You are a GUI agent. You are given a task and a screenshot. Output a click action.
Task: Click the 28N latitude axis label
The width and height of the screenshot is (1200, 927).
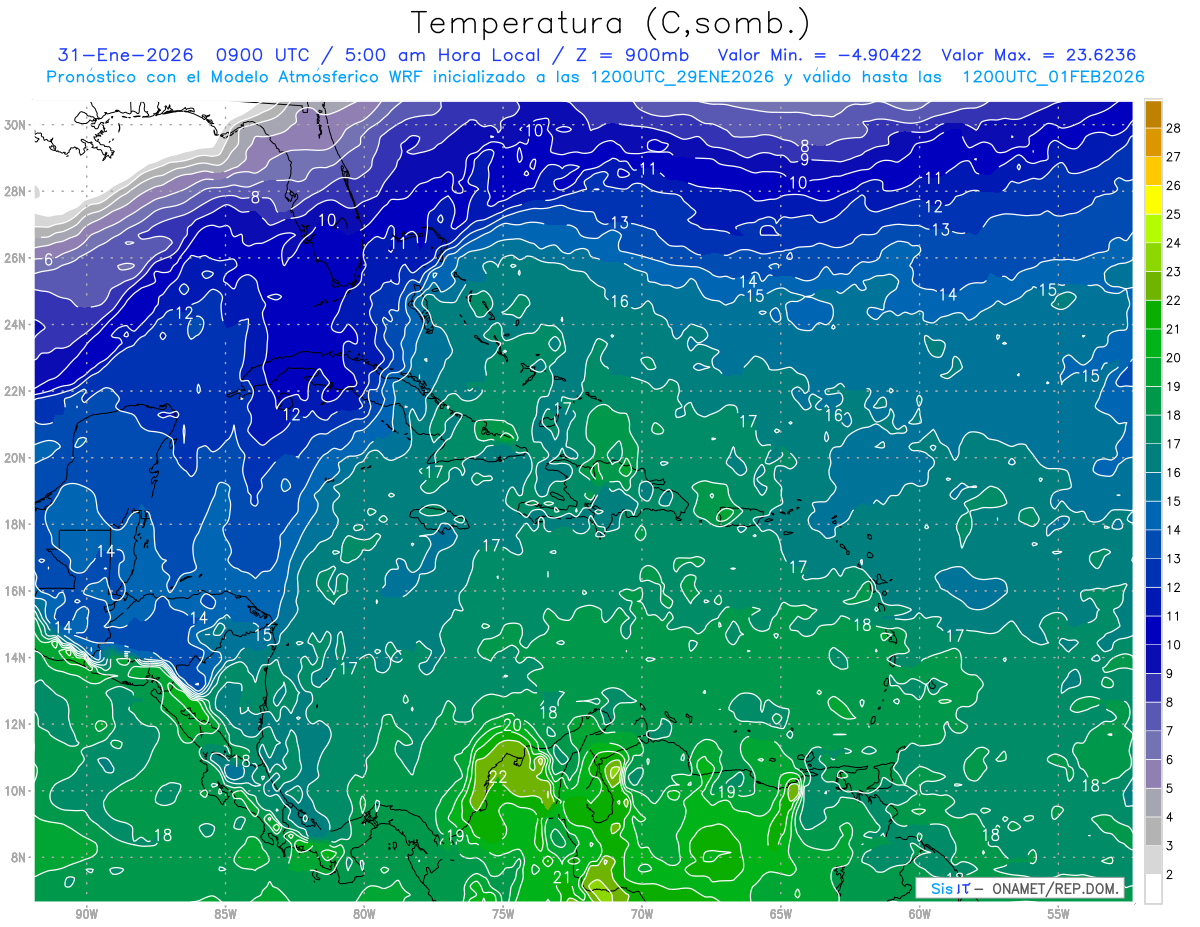pos(16,191)
